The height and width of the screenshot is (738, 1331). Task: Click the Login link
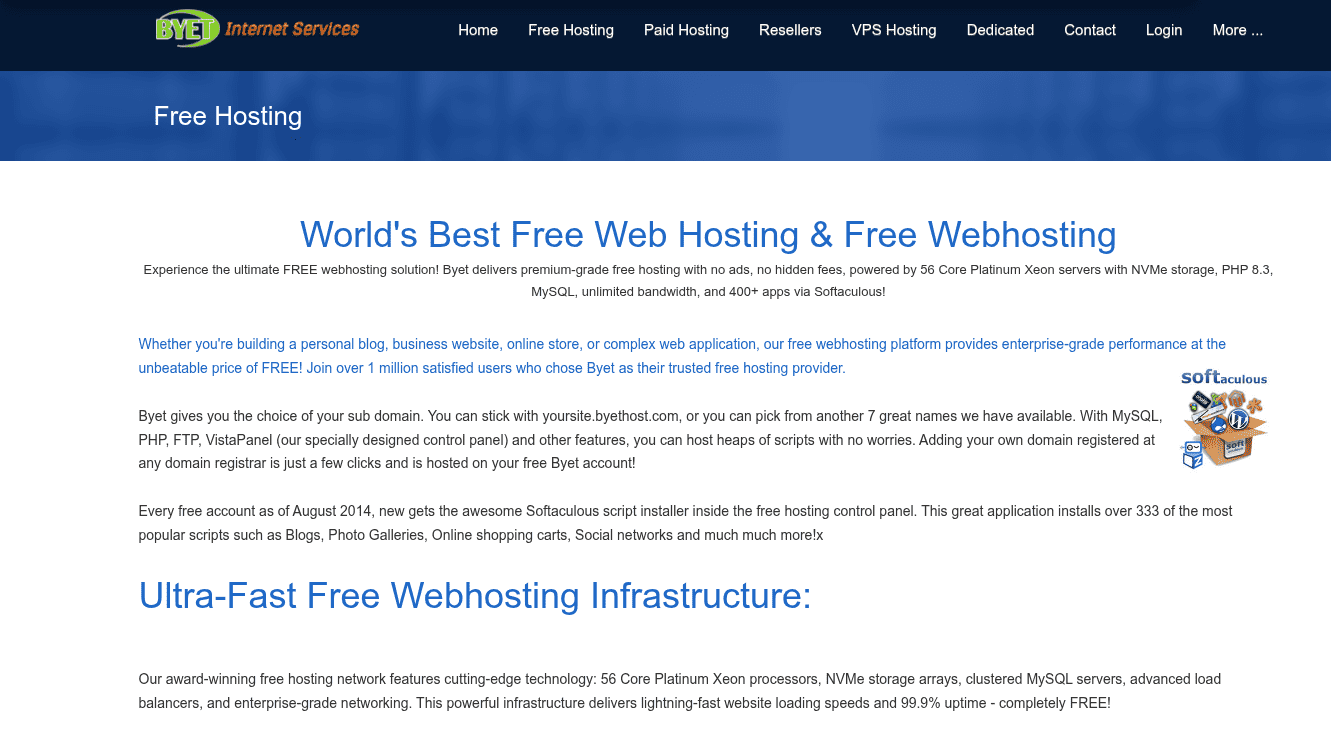tap(1164, 30)
